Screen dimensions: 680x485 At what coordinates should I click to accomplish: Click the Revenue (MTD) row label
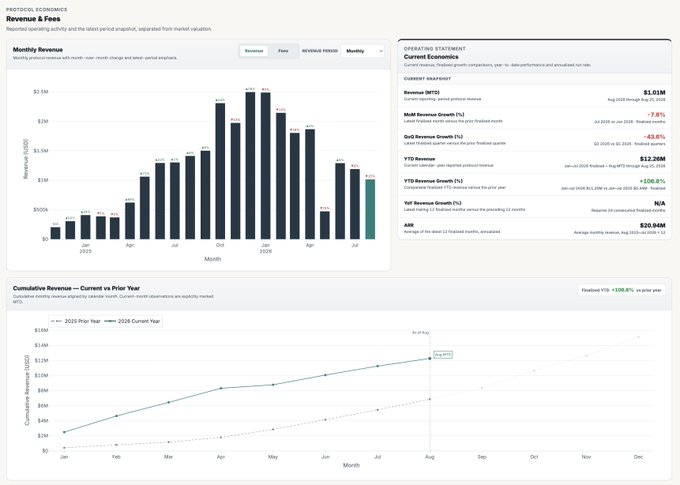coord(422,92)
